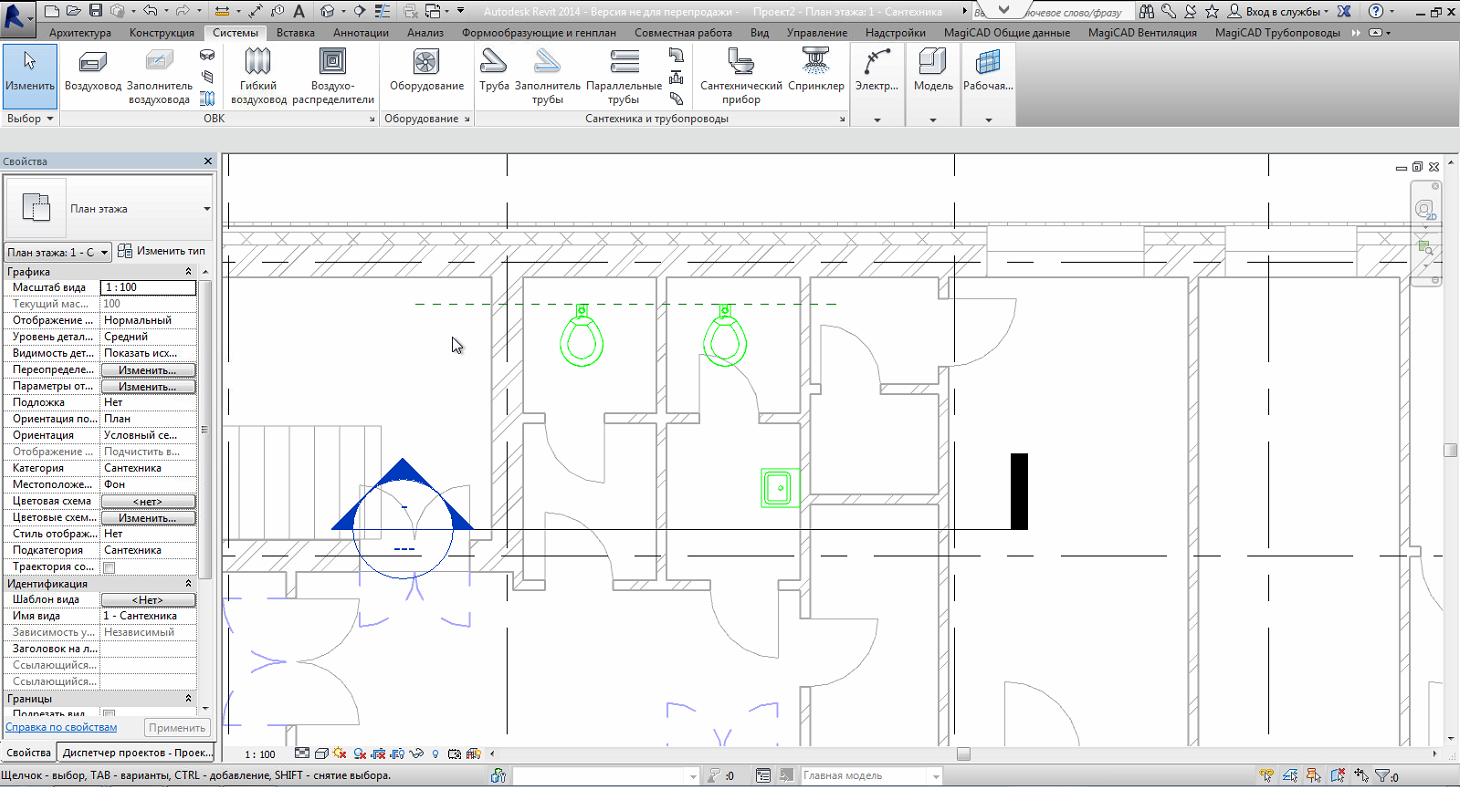Select the Изменить (Modify) tool

29,75
